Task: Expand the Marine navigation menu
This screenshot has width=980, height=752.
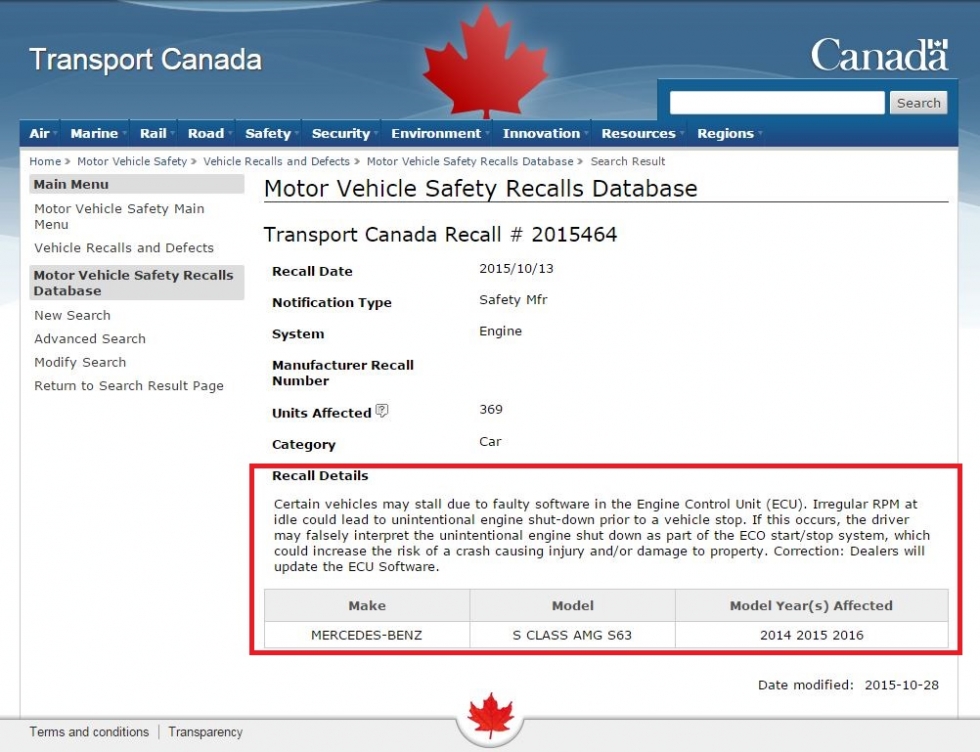Action: tap(95, 133)
